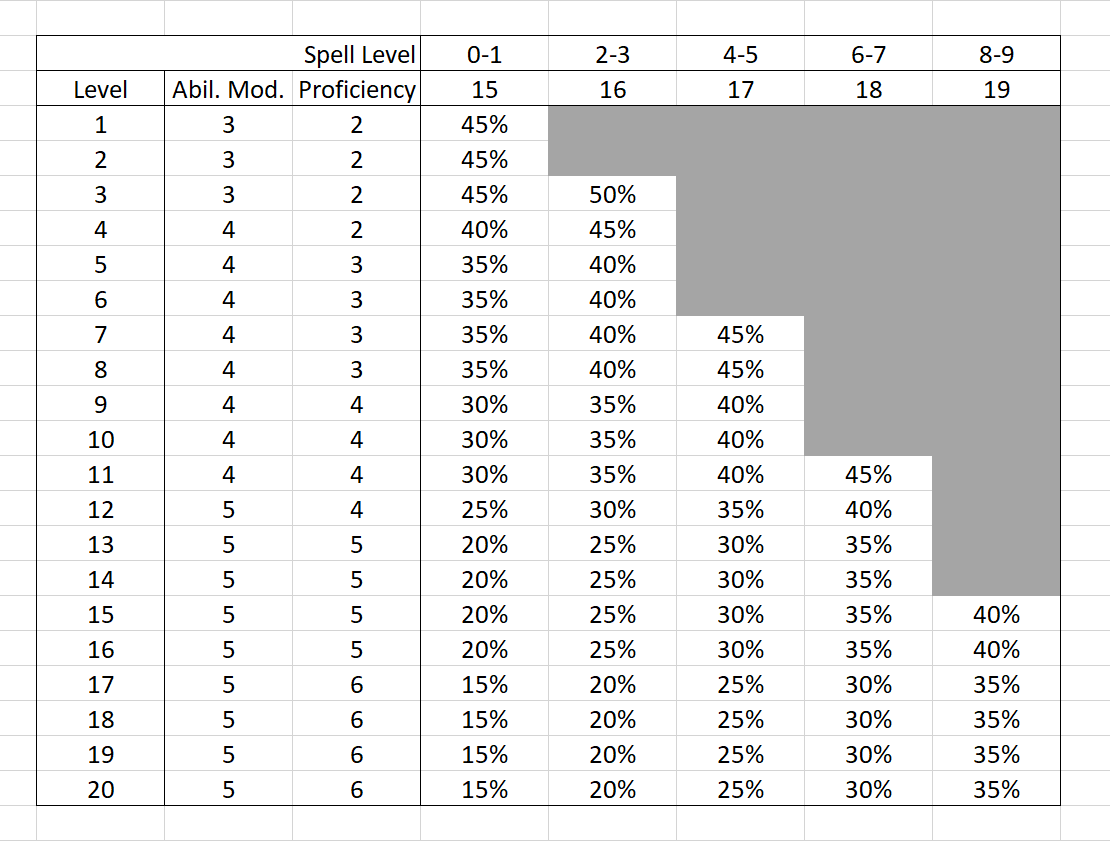The height and width of the screenshot is (841, 1110).
Task: Select the Level 20 cell
Action: [x=101, y=789]
